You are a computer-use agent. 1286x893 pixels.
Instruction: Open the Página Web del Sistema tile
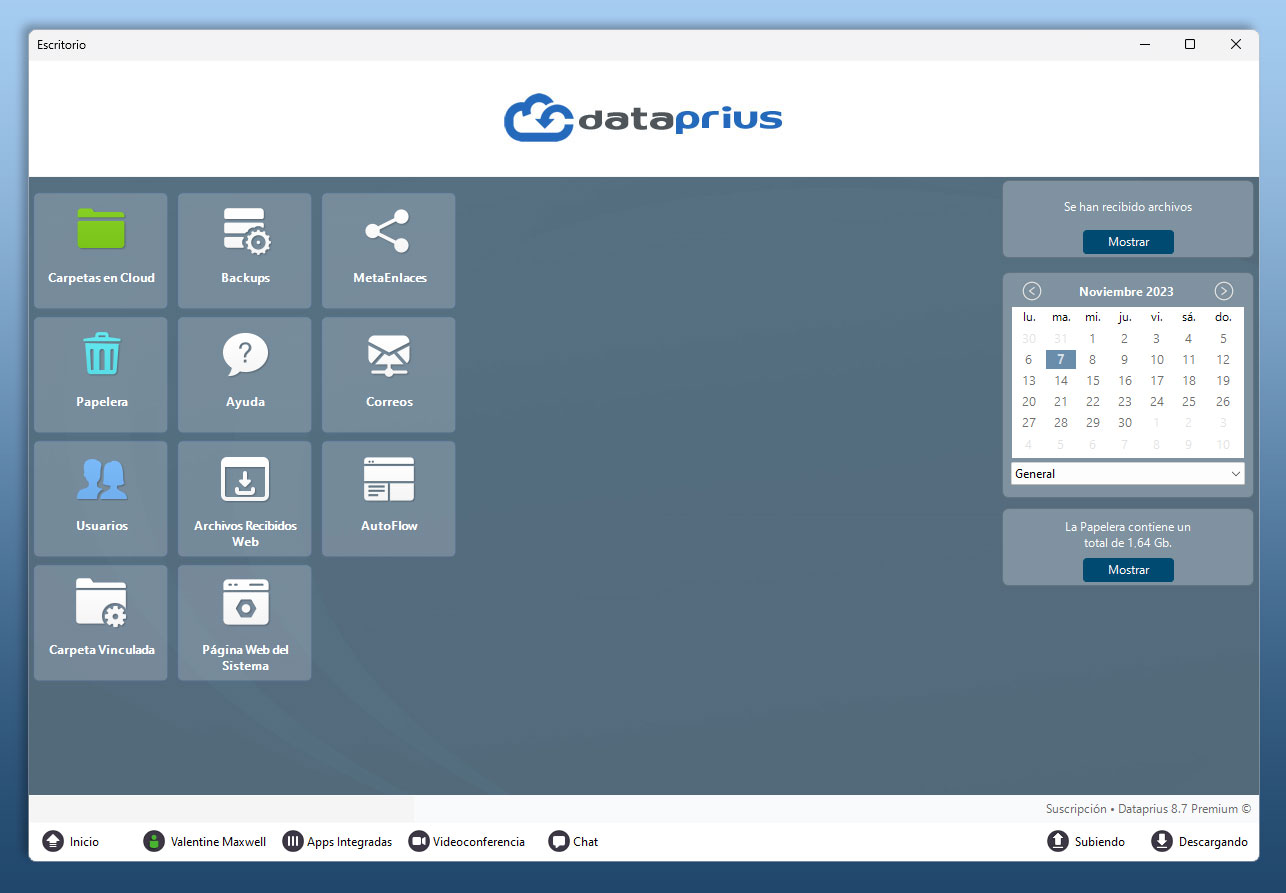click(245, 622)
